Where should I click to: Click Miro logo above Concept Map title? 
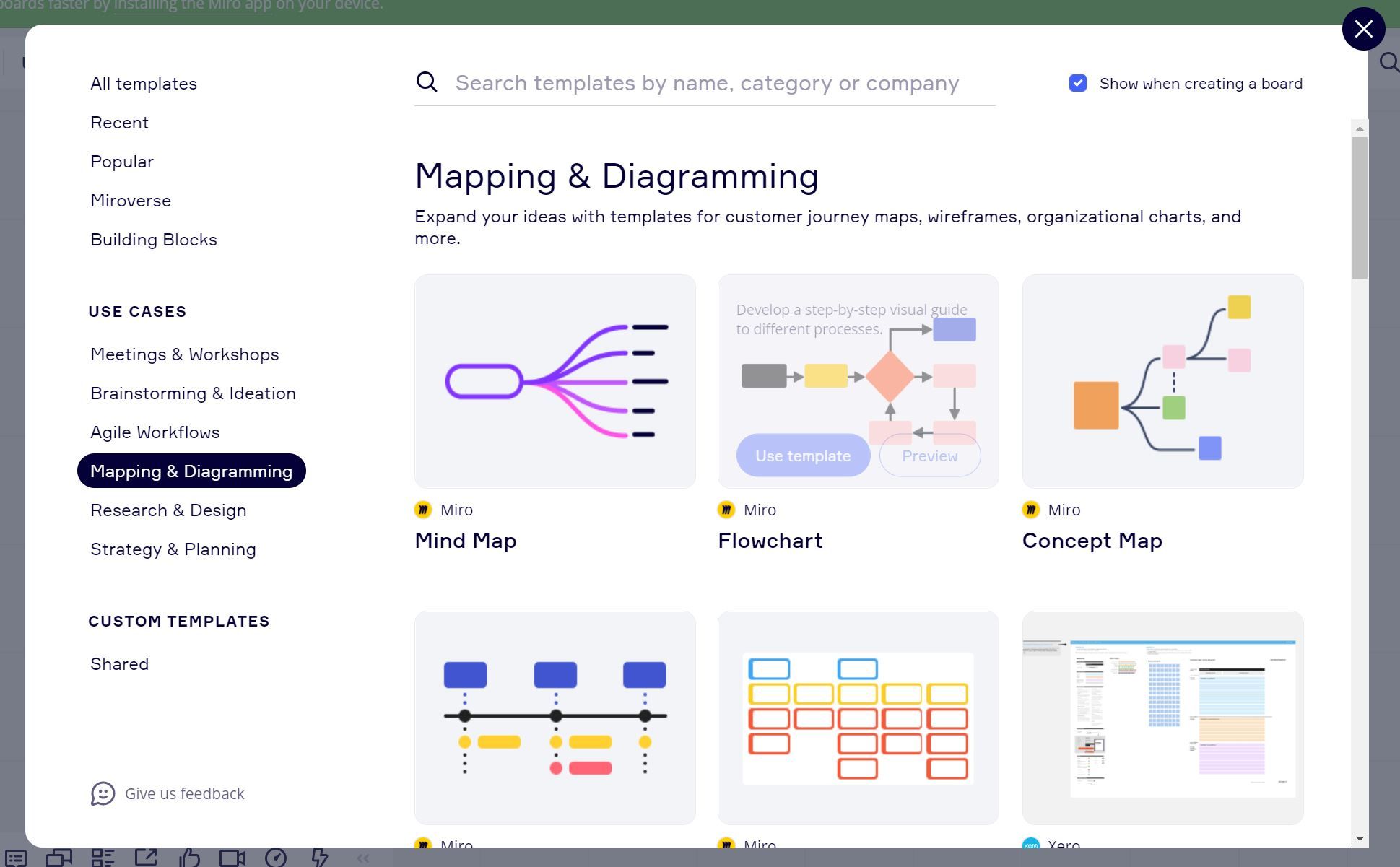(x=1031, y=510)
